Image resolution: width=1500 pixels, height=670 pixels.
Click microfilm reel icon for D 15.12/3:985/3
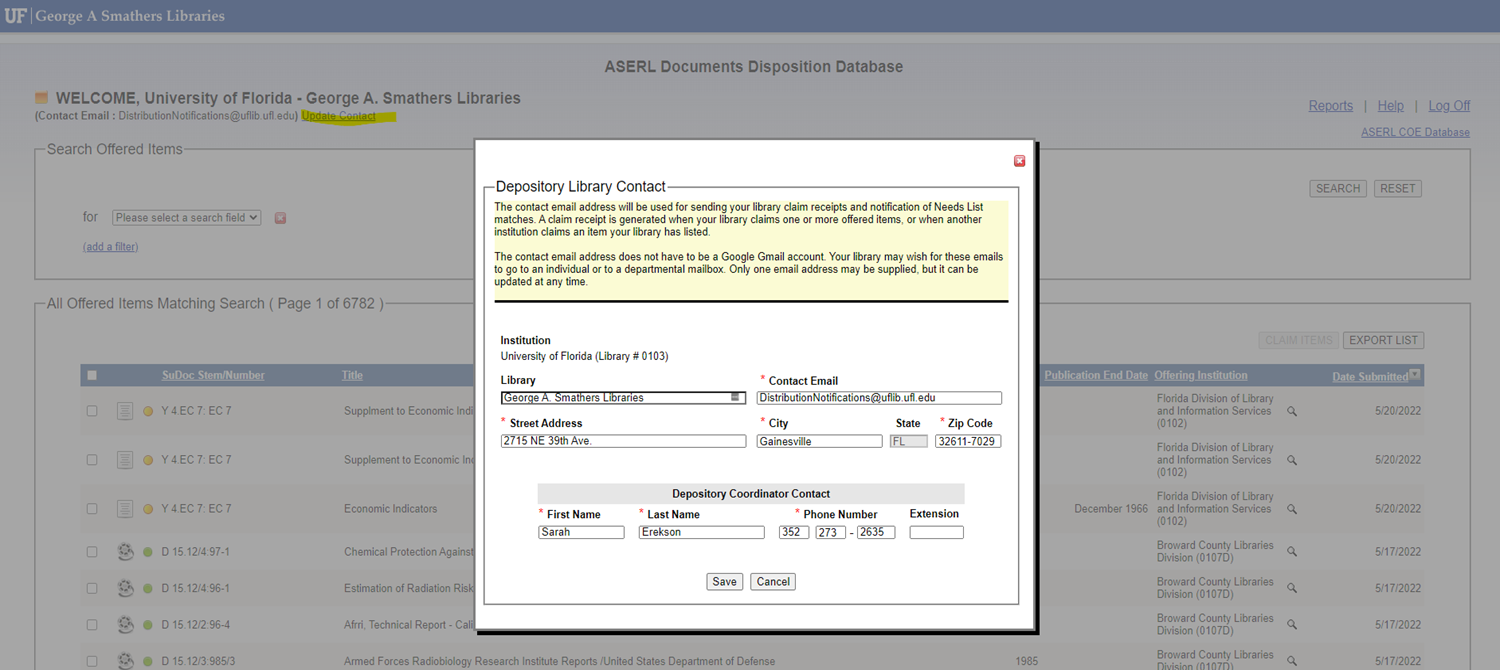tap(125, 661)
